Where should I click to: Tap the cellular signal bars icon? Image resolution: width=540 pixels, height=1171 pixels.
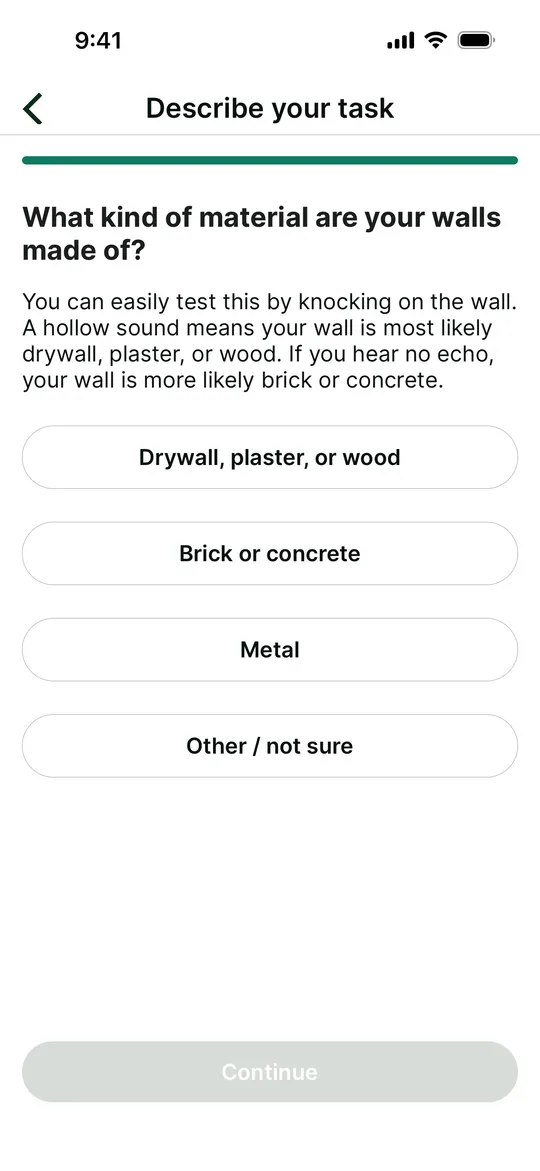400,40
